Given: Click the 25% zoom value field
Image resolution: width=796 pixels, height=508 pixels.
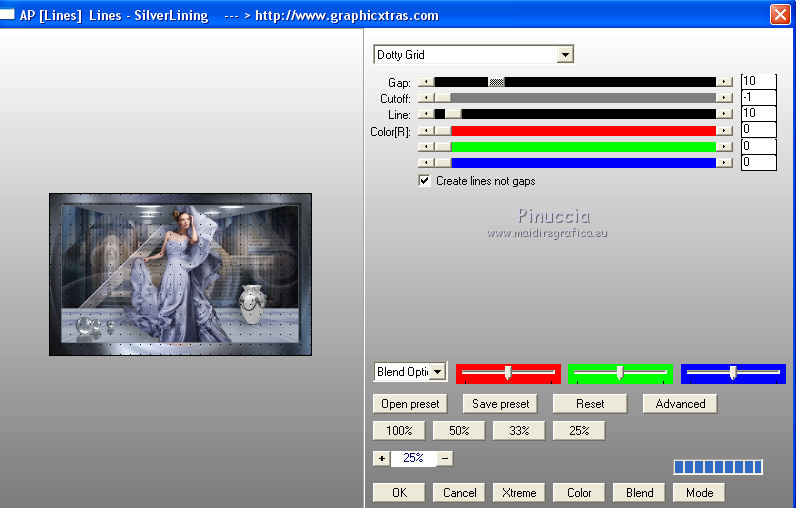Looking at the screenshot, I should point(413,458).
